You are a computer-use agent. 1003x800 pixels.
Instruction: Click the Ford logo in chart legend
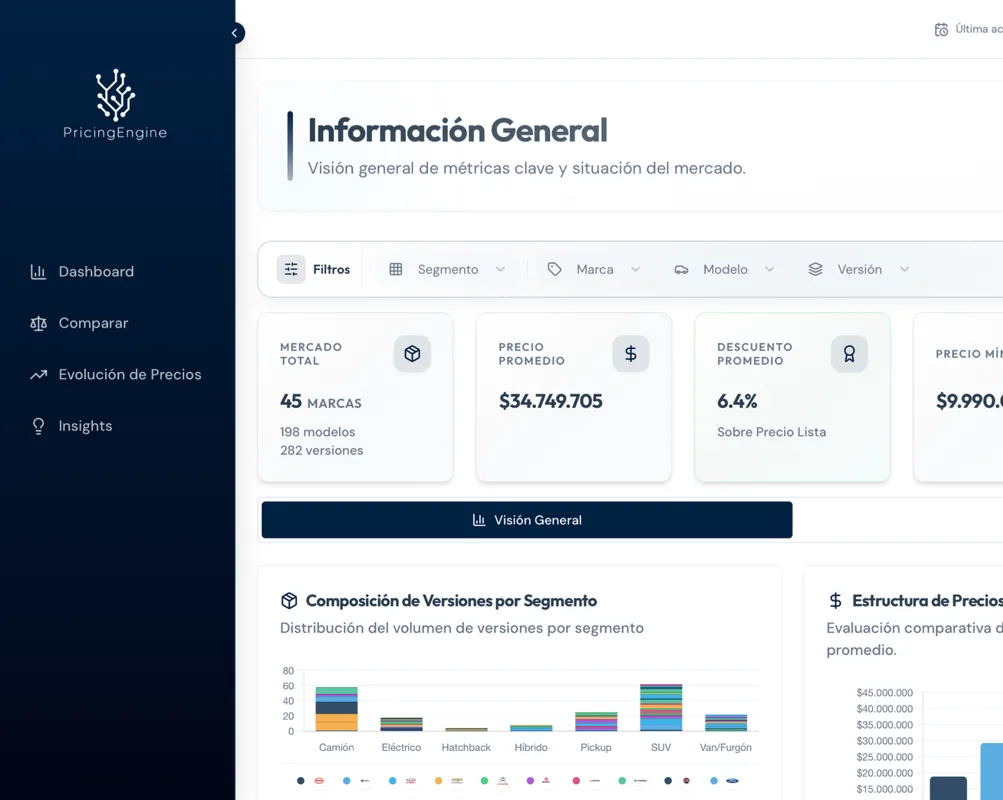(732, 781)
